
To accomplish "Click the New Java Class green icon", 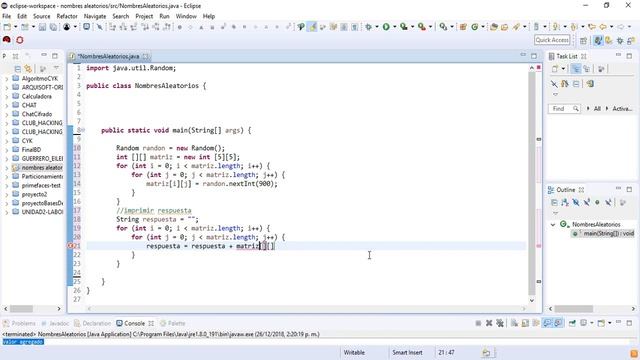I will click(475, 27).
